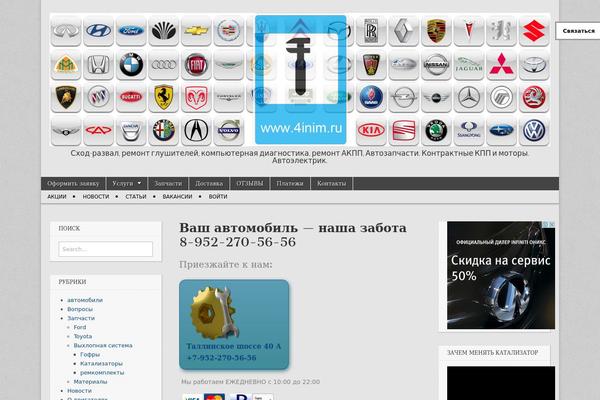Click the Acura logo icon
Image resolution: width=600 pixels, height=400 pixels.
coord(196,131)
